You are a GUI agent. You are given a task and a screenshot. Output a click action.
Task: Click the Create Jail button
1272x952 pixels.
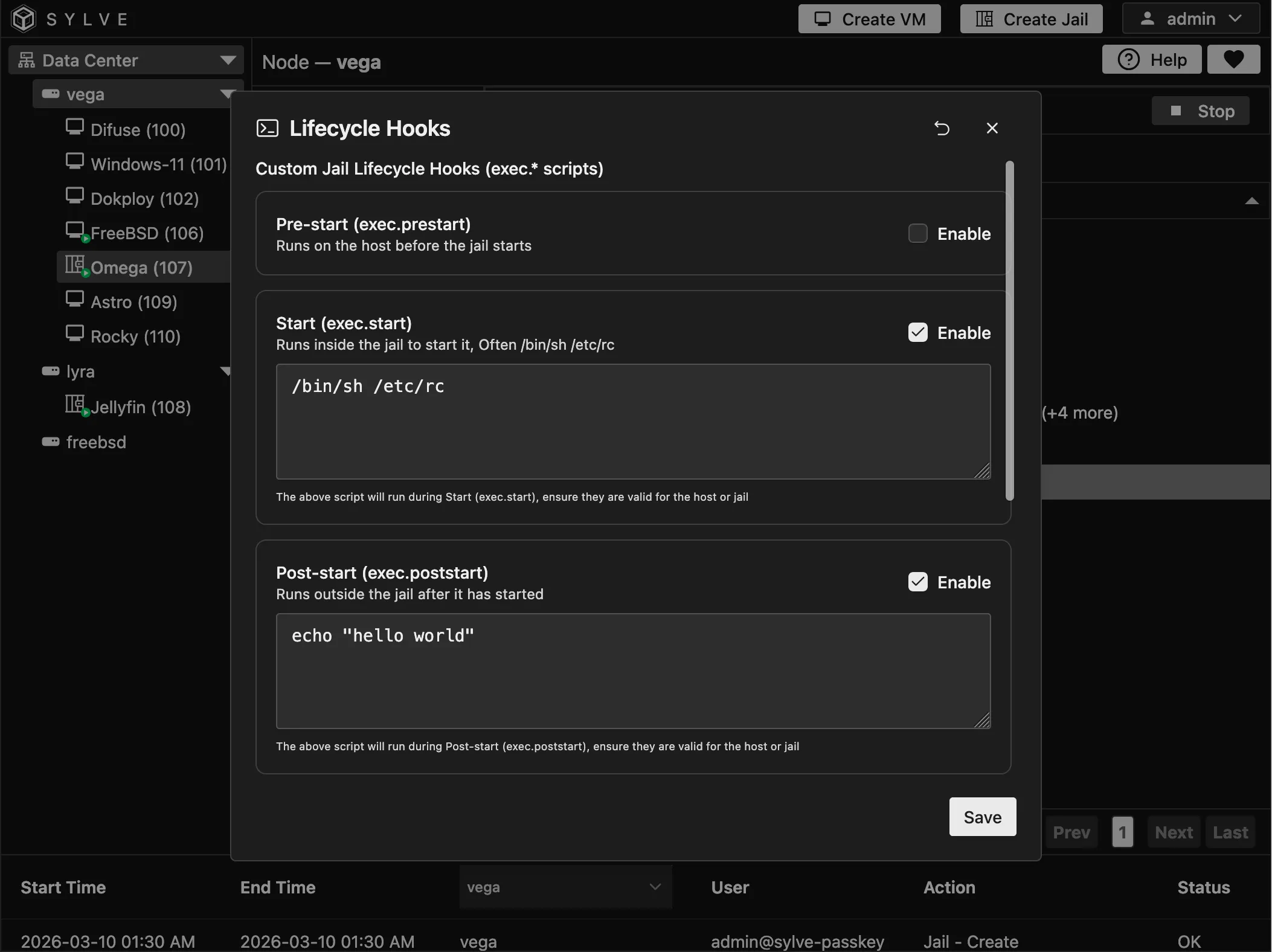(x=1030, y=18)
